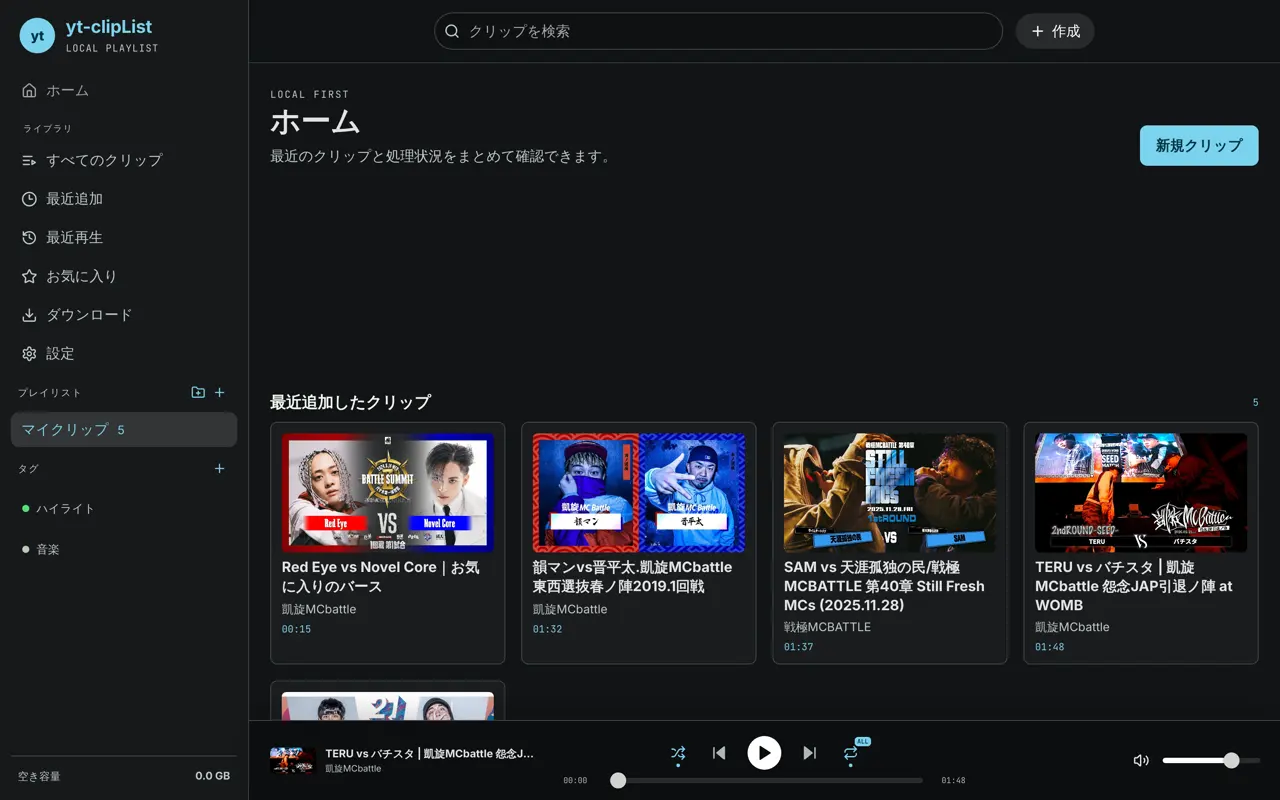Screen dimensions: 1280x800
Task: Click the SAM vs 天涯孤独の民 clip title
Action: tap(885, 586)
